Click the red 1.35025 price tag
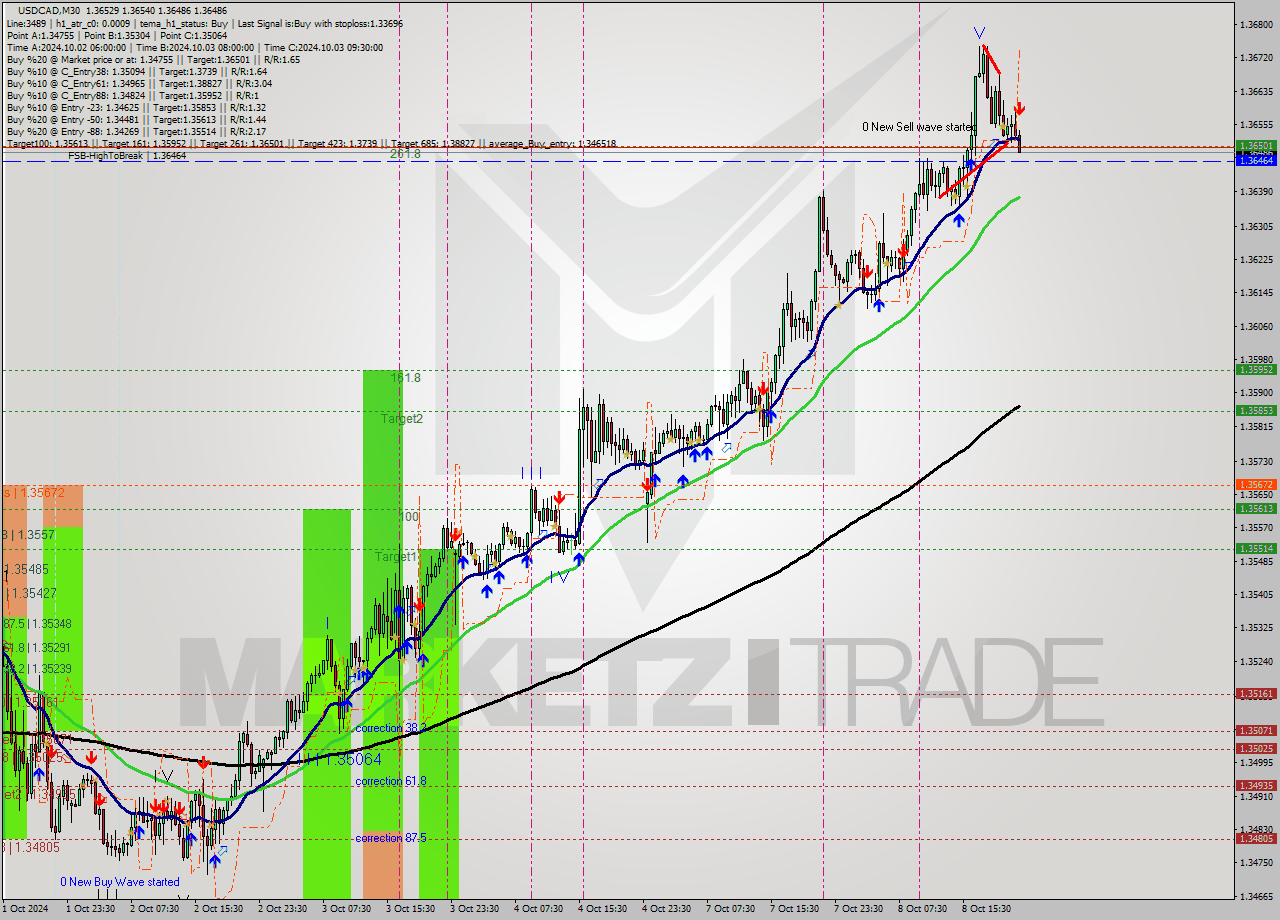 [1256, 748]
